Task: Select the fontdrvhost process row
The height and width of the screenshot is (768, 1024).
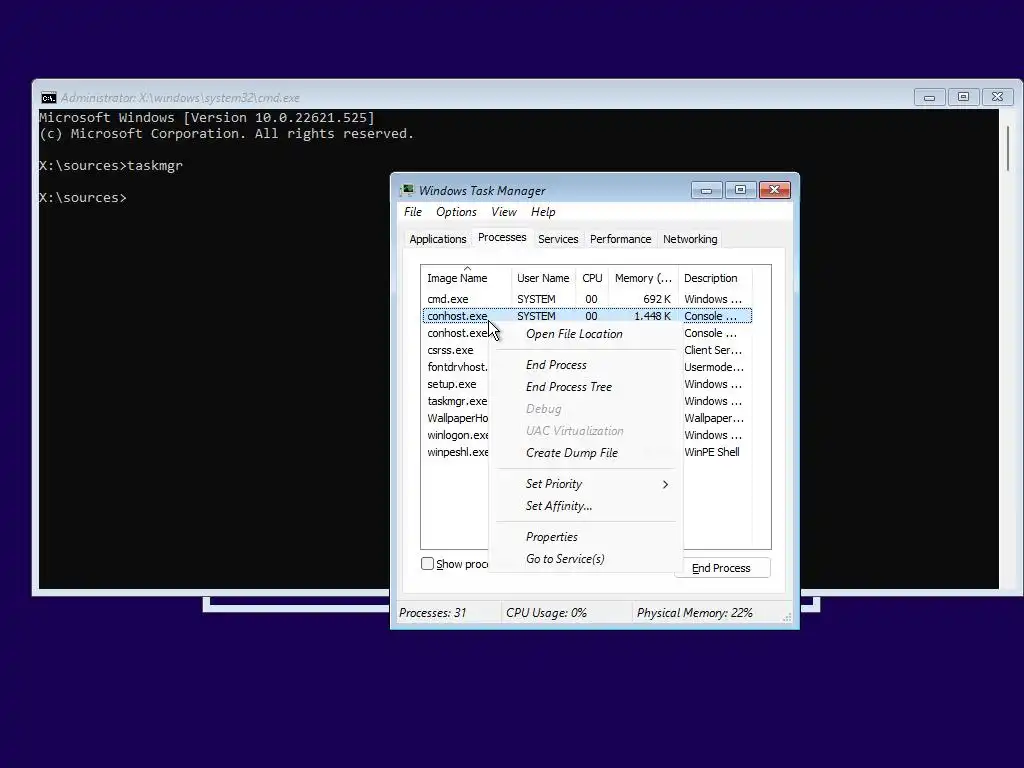Action: click(x=457, y=367)
